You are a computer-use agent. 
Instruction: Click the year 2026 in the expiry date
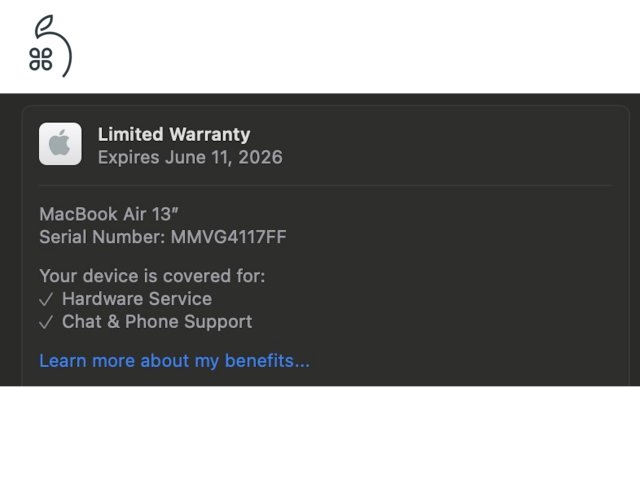(x=260, y=158)
